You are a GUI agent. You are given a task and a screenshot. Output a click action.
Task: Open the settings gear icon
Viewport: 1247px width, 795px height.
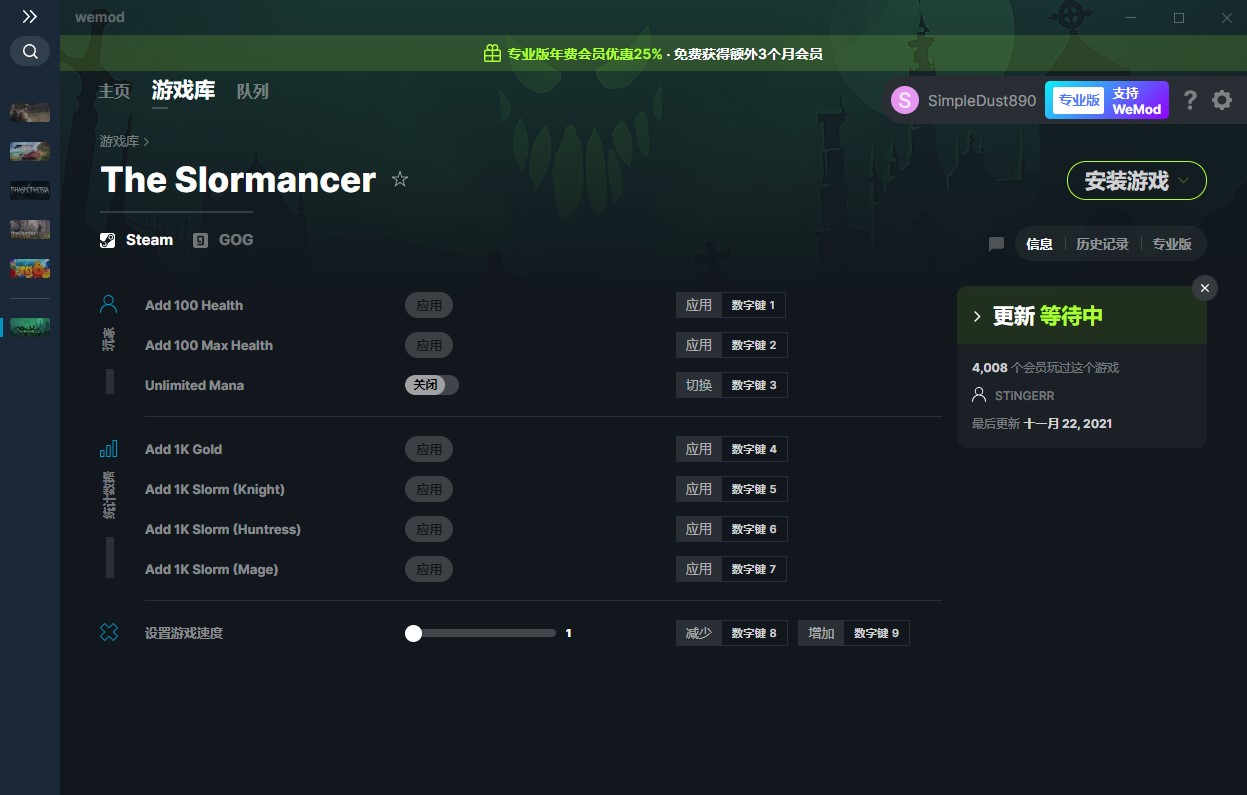click(x=1222, y=100)
